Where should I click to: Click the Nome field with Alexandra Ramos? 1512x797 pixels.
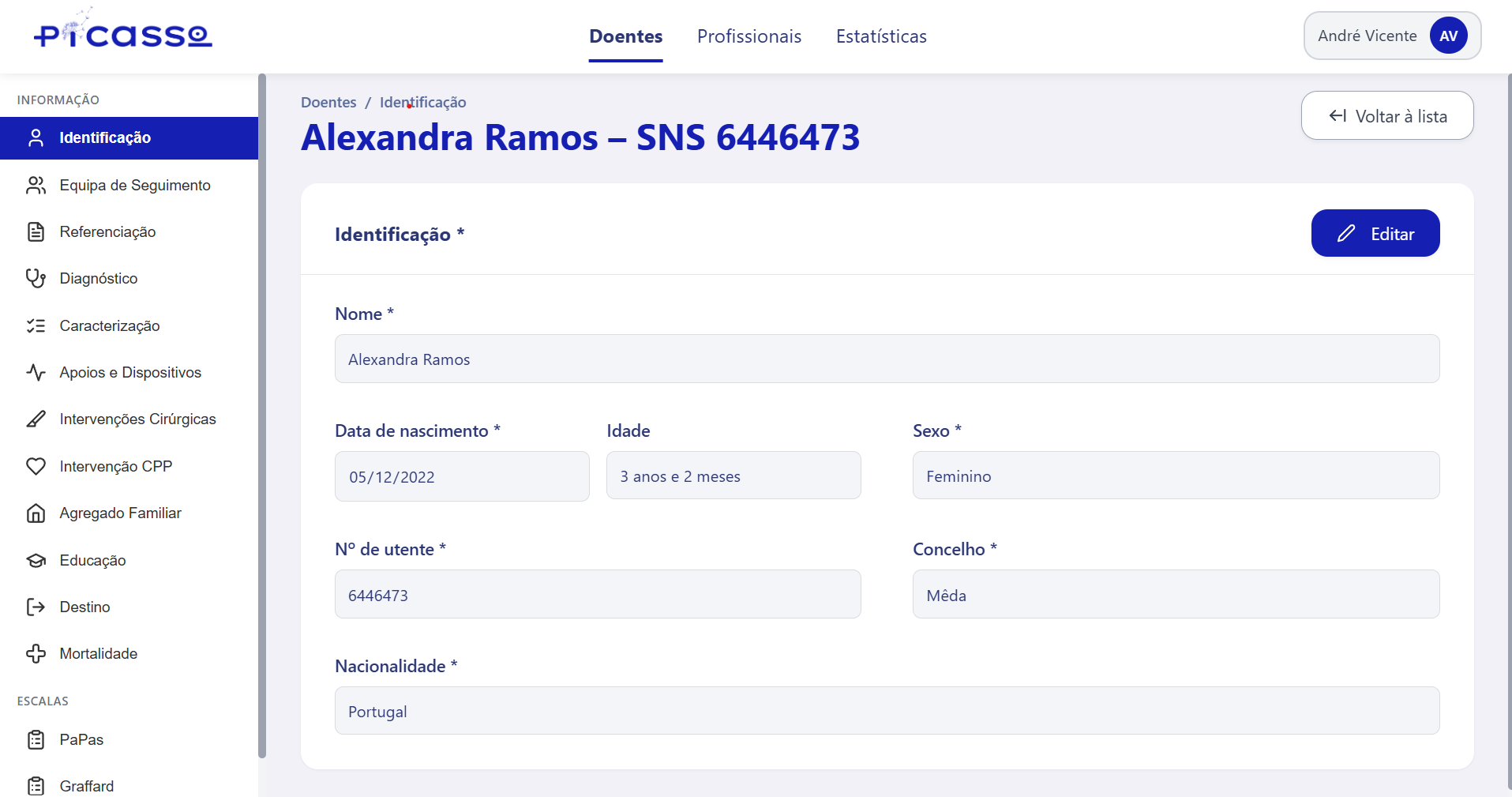point(886,359)
